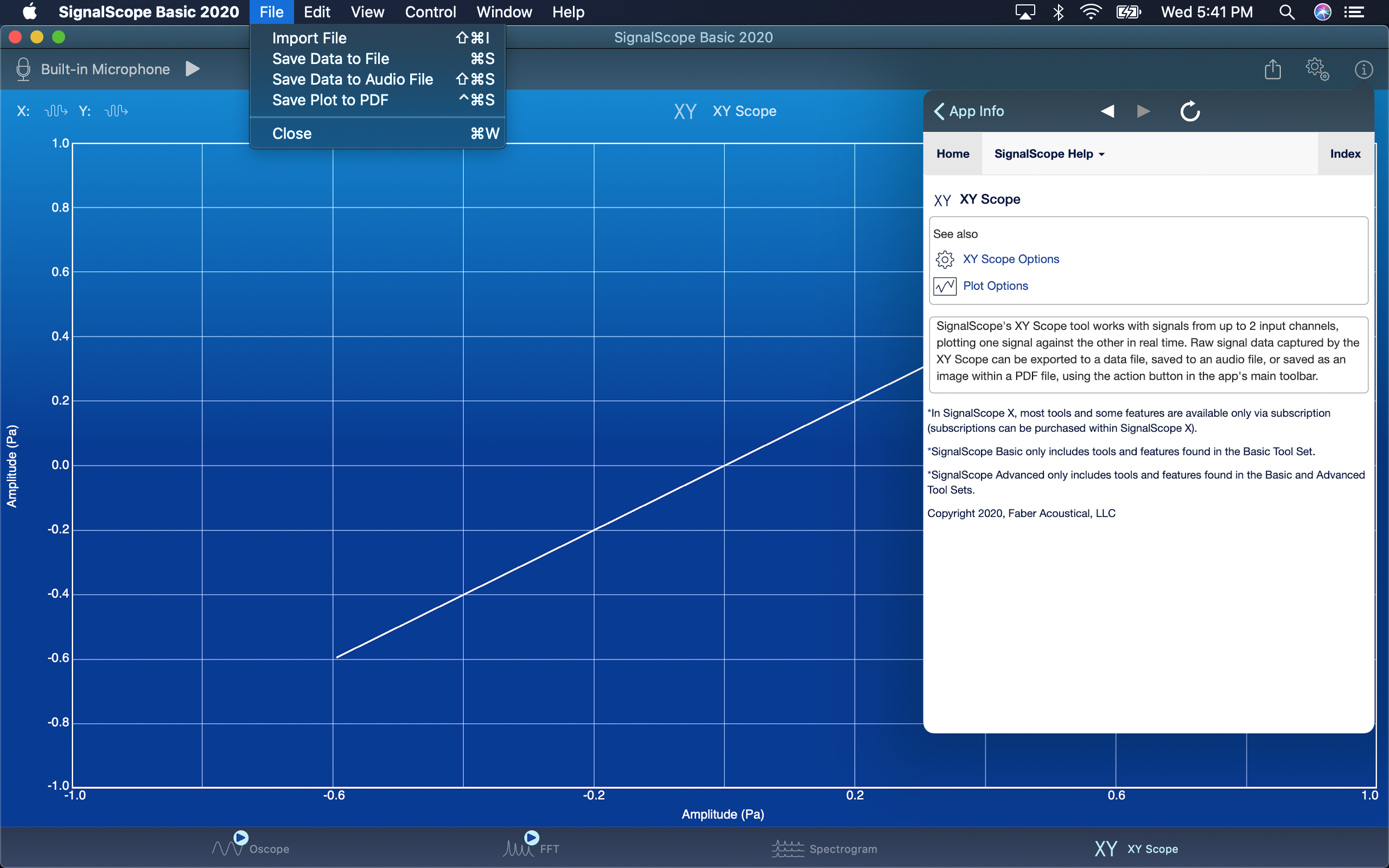This screenshot has height=868, width=1389.
Task: Reload the help page
Action: (x=1190, y=111)
